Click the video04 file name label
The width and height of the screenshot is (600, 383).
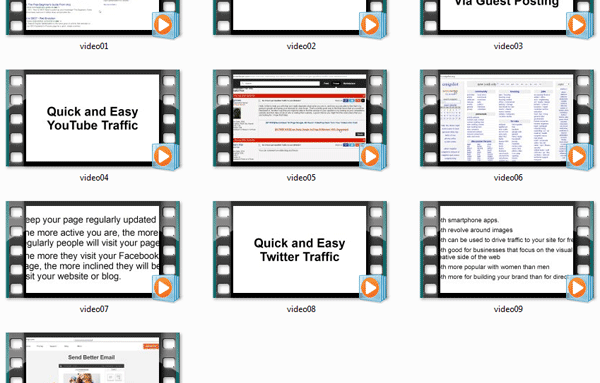(94, 178)
